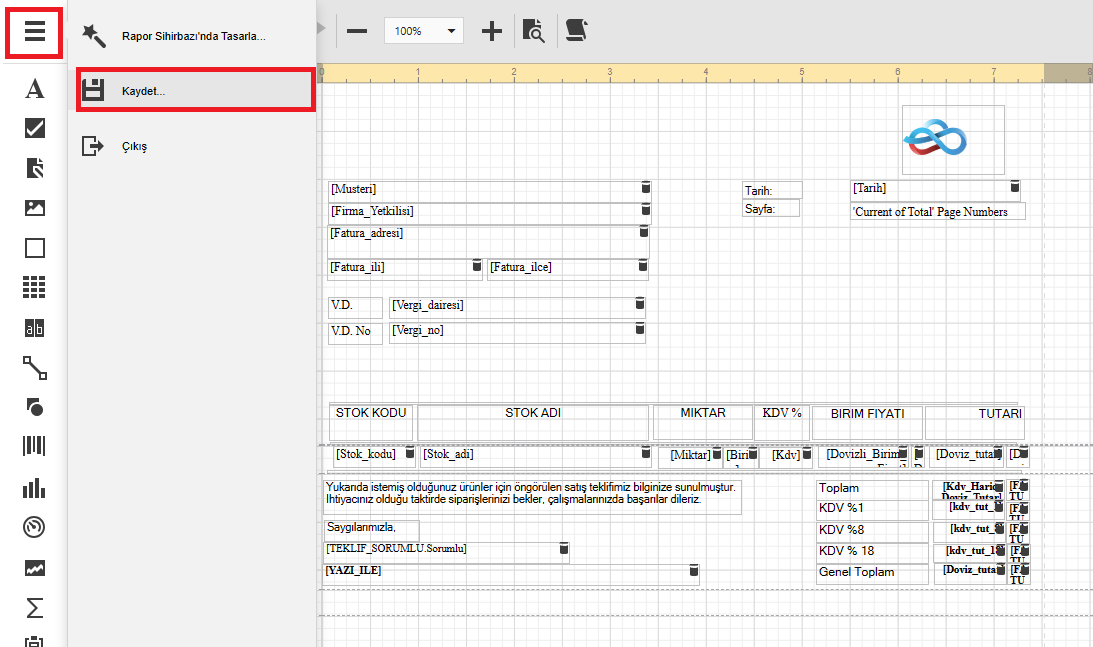The height and width of the screenshot is (647, 1093).
Task: Select the Barcode control tool
Action: pyautogui.click(x=34, y=447)
